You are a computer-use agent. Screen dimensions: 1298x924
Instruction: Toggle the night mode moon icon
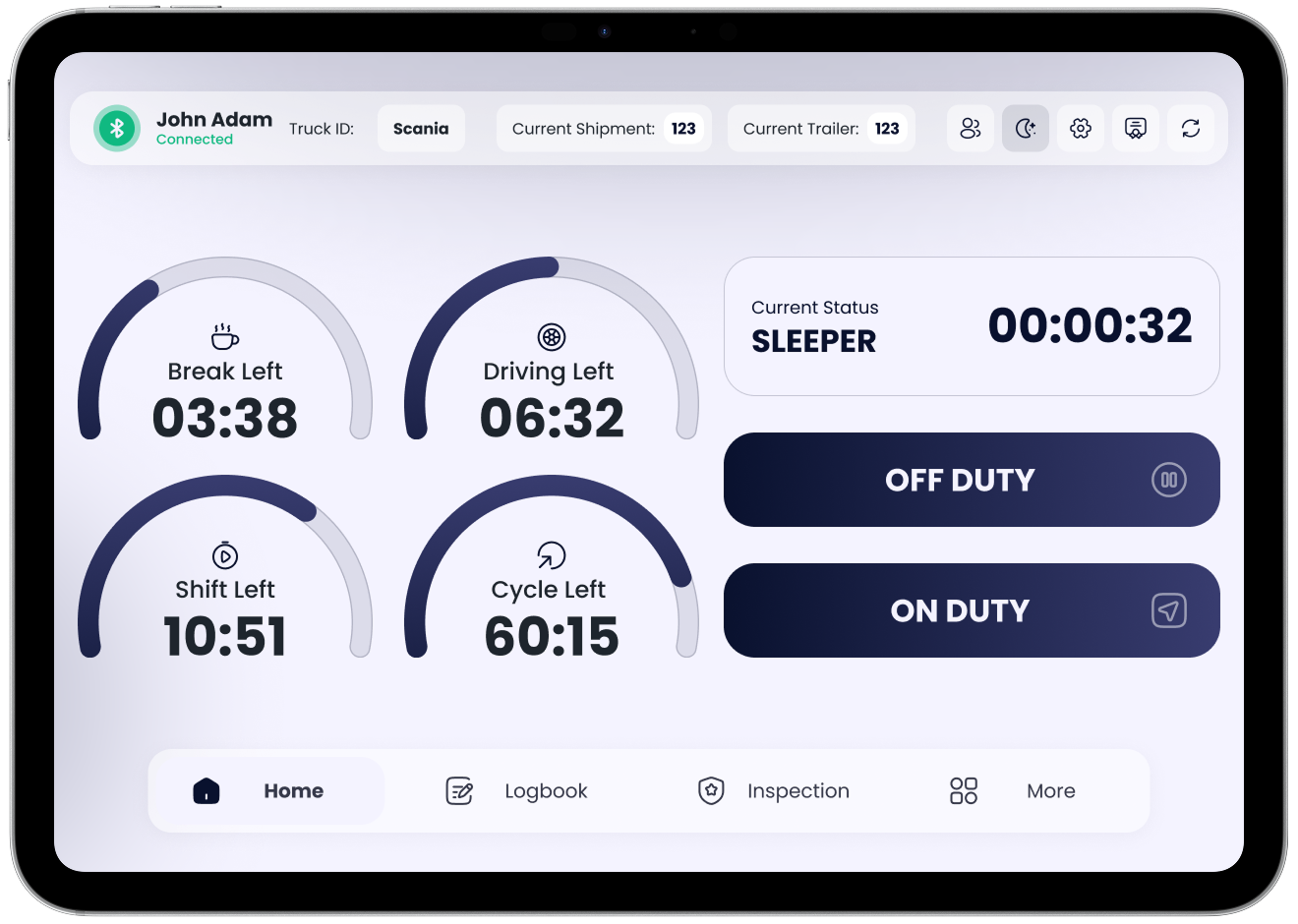[x=1026, y=128]
